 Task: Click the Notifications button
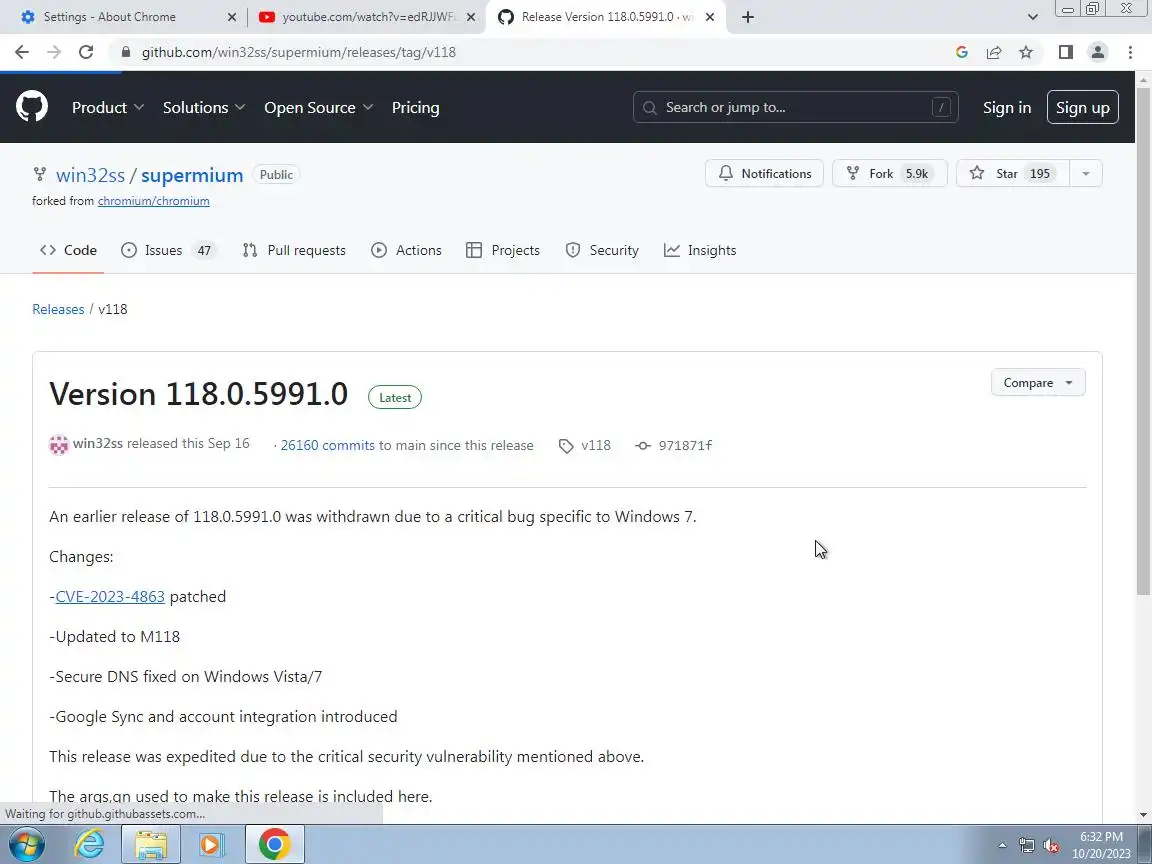[764, 174]
